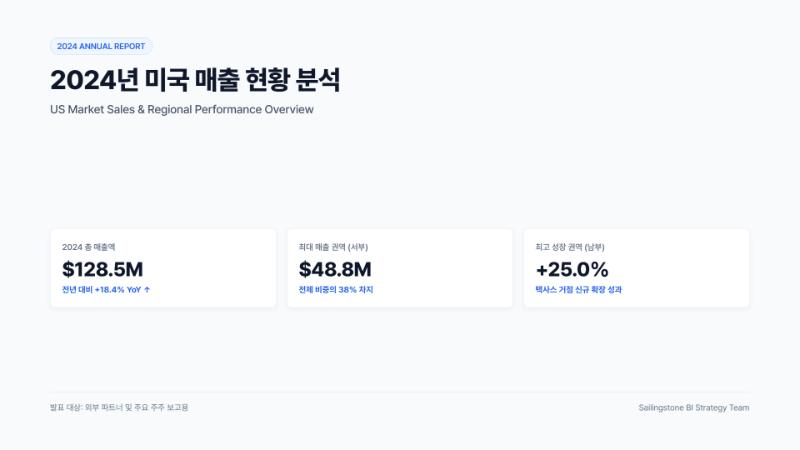Click the word REPORT in the badge

click(x=130, y=46)
